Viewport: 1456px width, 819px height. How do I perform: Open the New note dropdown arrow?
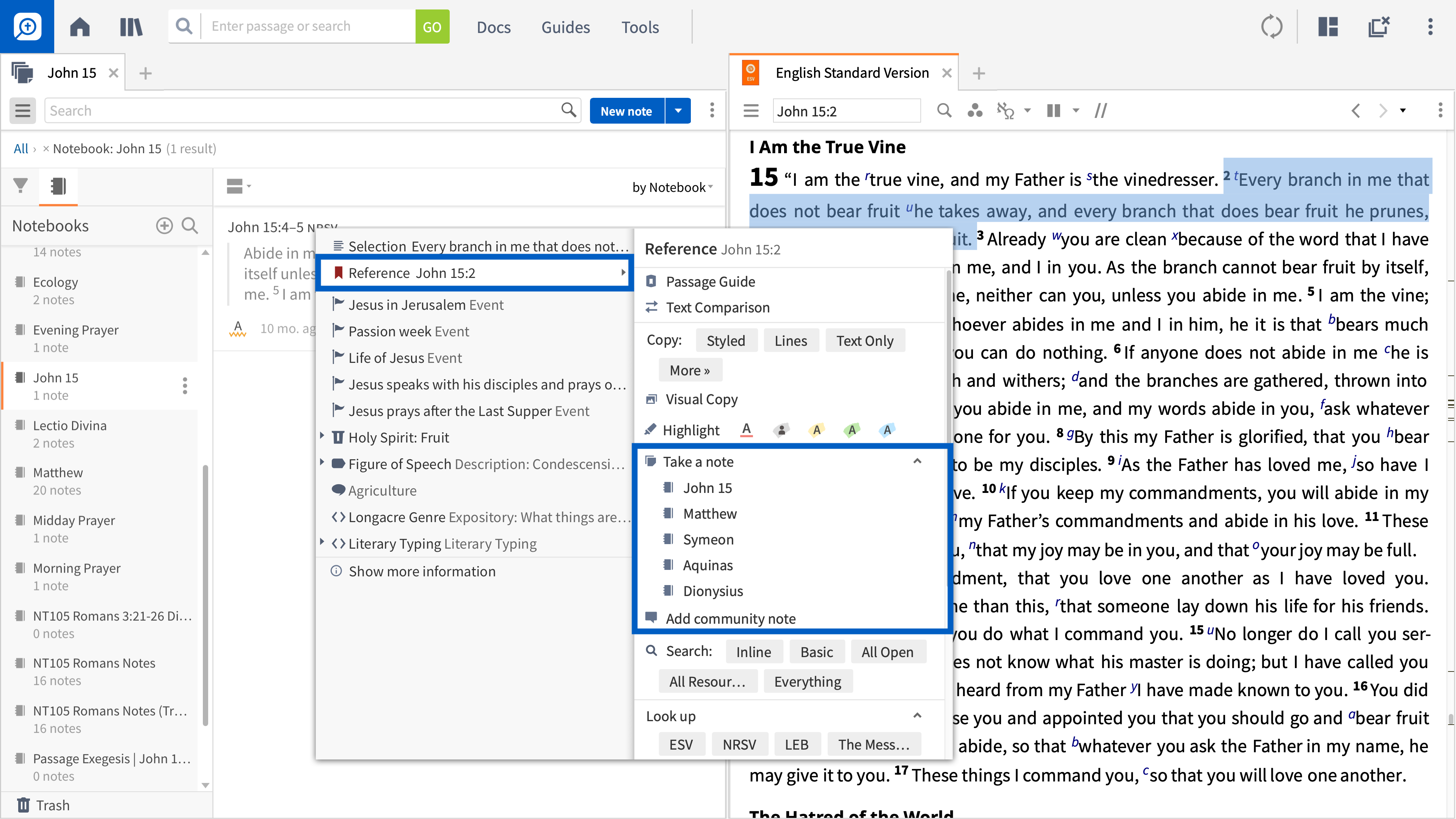[x=678, y=111]
